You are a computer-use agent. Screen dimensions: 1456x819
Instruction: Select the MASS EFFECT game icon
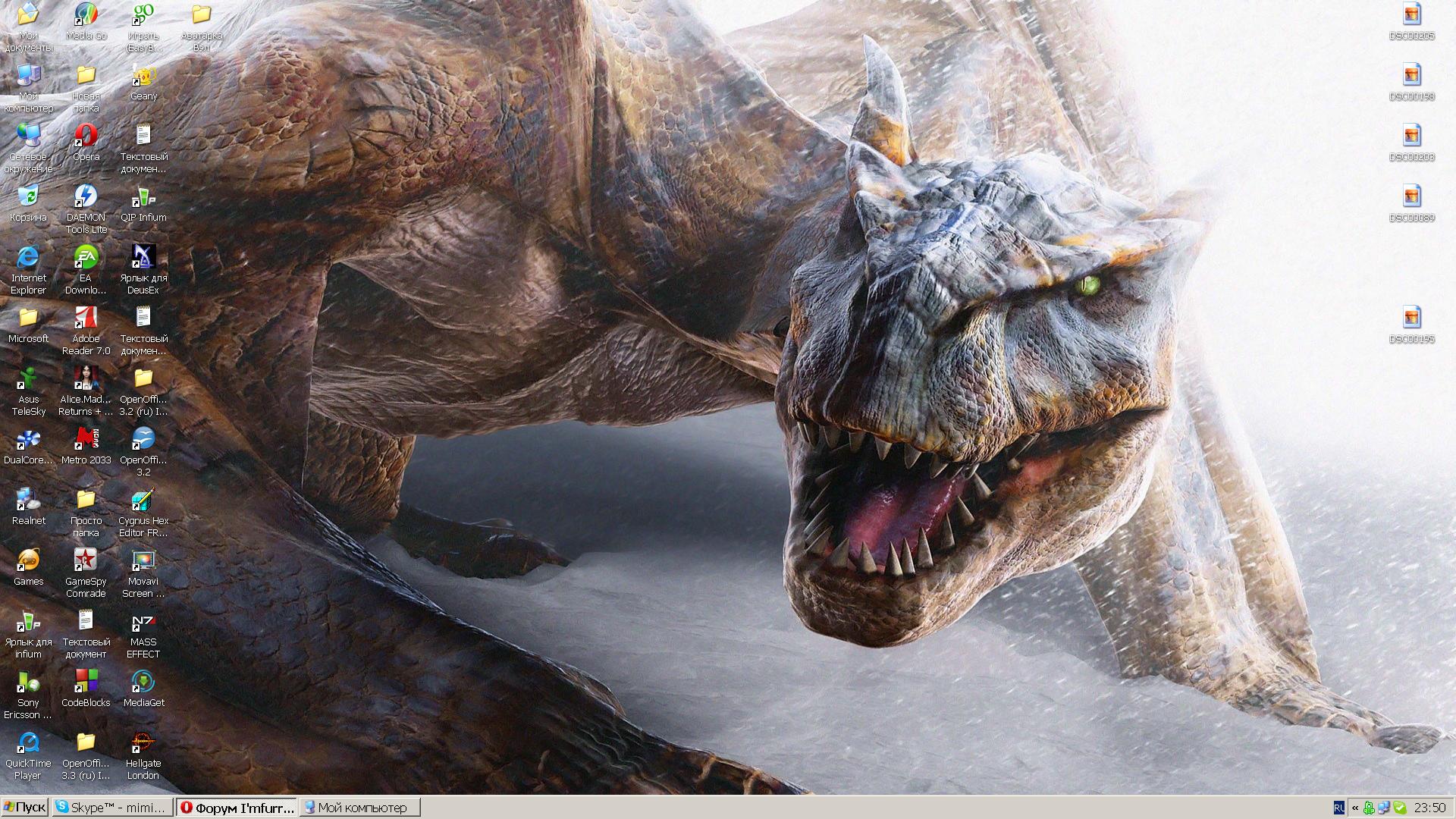[x=143, y=634]
